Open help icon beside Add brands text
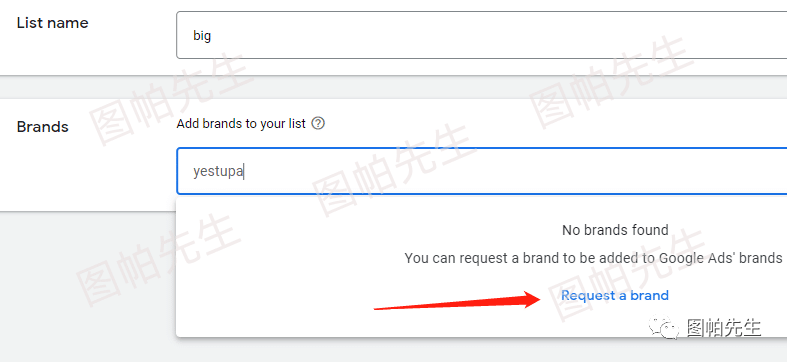 (x=318, y=124)
